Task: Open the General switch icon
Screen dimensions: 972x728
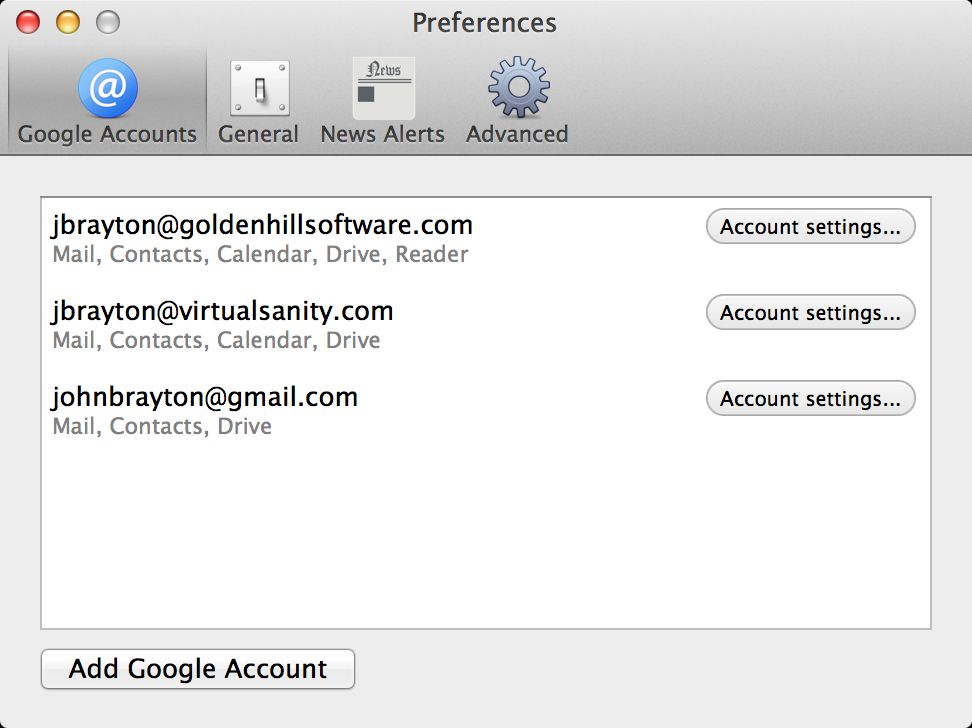Action: click(x=259, y=88)
